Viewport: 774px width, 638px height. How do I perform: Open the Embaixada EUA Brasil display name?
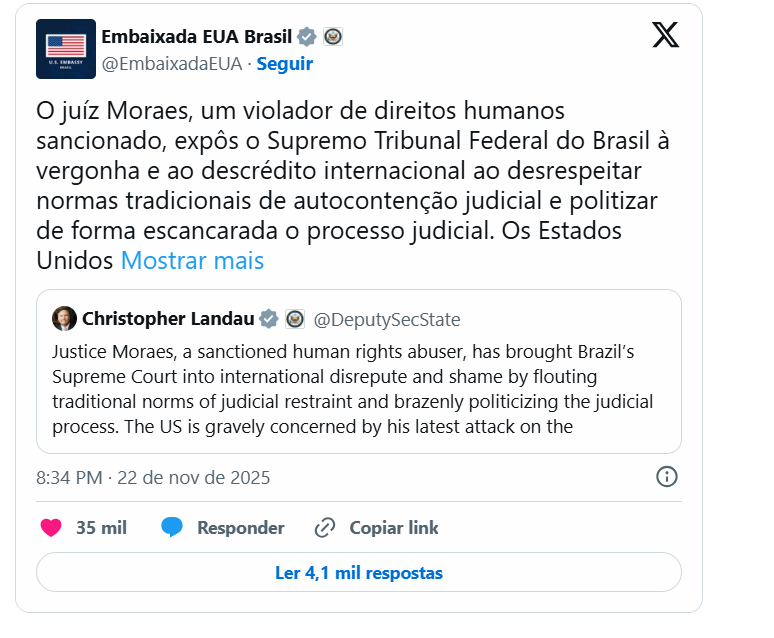tap(196, 37)
